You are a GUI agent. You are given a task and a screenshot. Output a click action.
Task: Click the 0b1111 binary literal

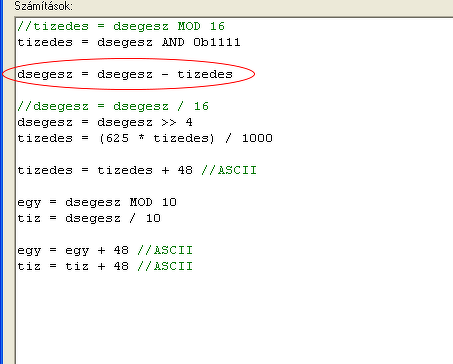click(217, 42)
